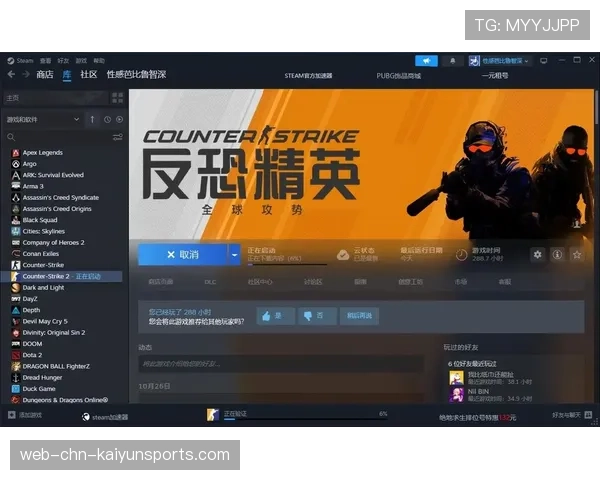Select Counter-Strike 2 launching entry
The image size is (600, 480).
coord(61,276)
